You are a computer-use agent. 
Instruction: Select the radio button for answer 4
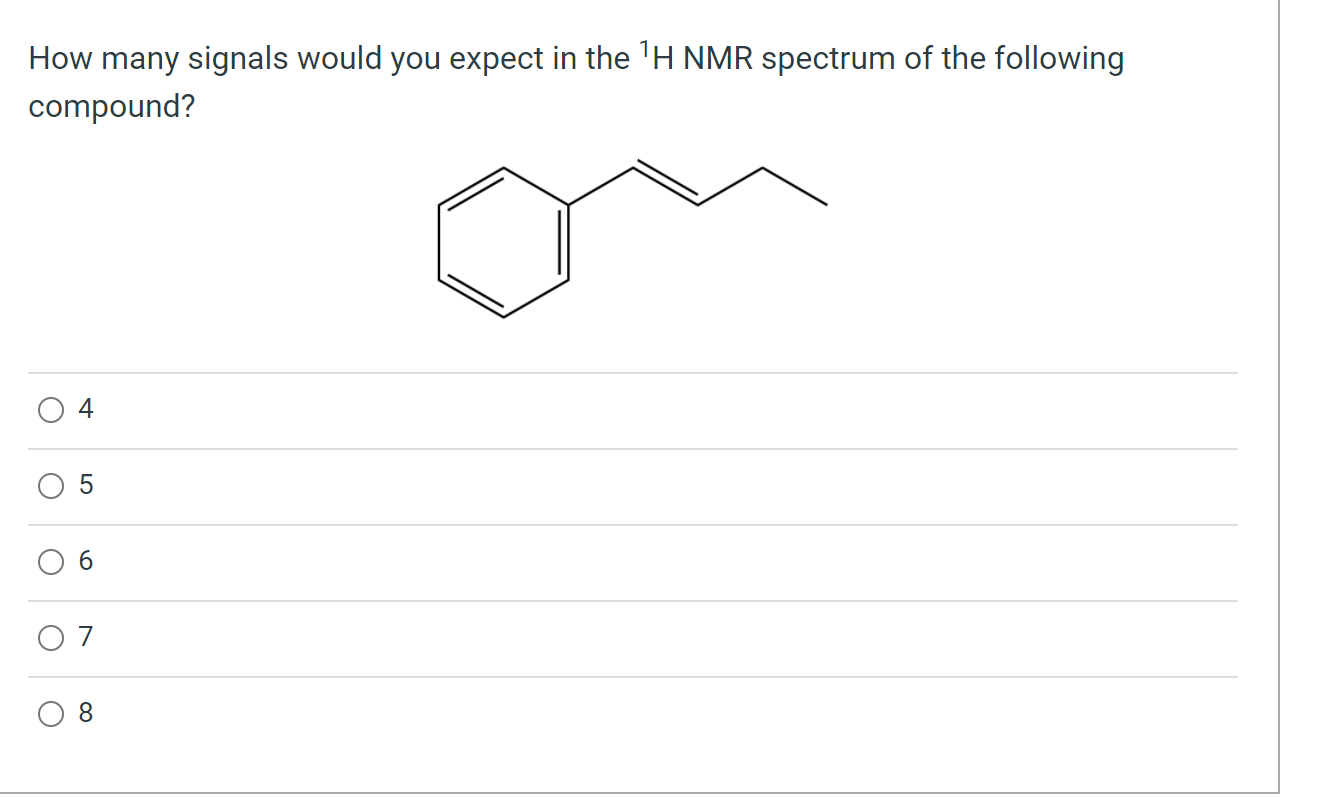(x=50, y=409)
